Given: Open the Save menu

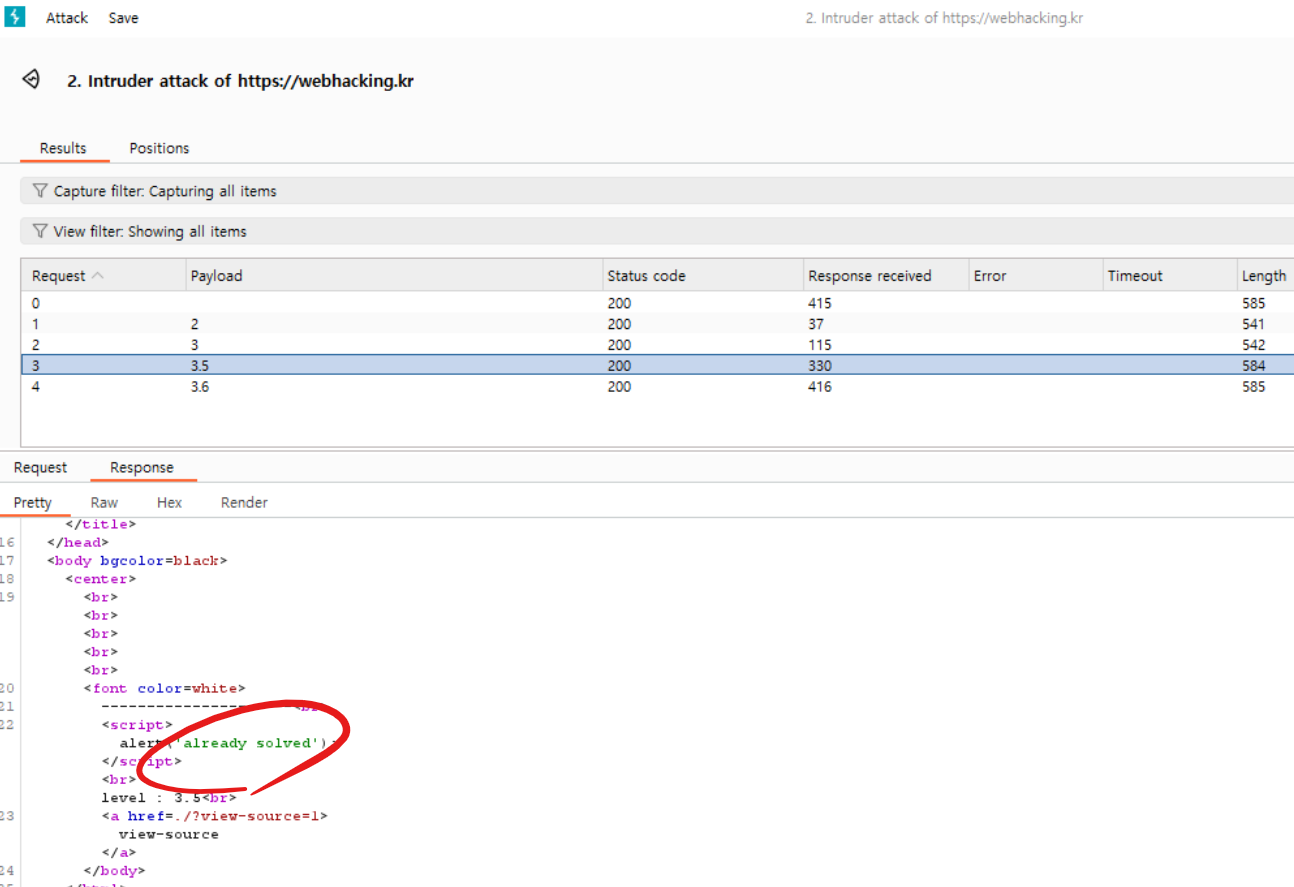Looking at the screenshot, I should [123, 18].
